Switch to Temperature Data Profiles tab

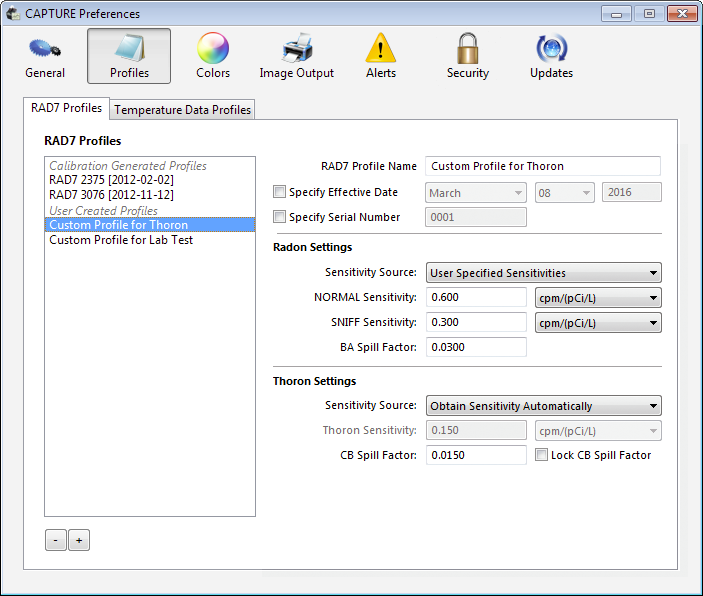tap(182, 110)
